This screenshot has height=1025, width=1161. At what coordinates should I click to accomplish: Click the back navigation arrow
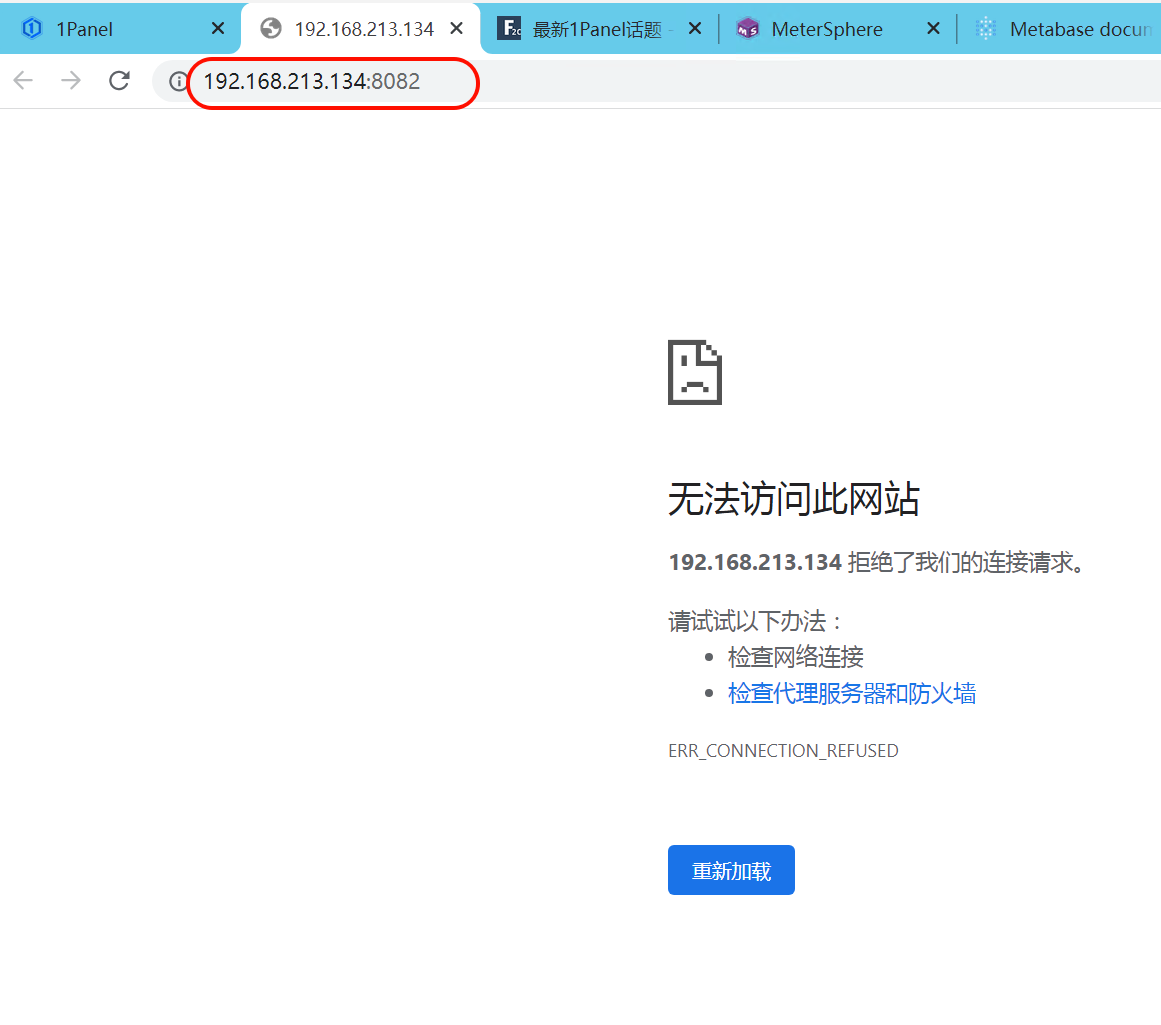(x=23, y=81)
